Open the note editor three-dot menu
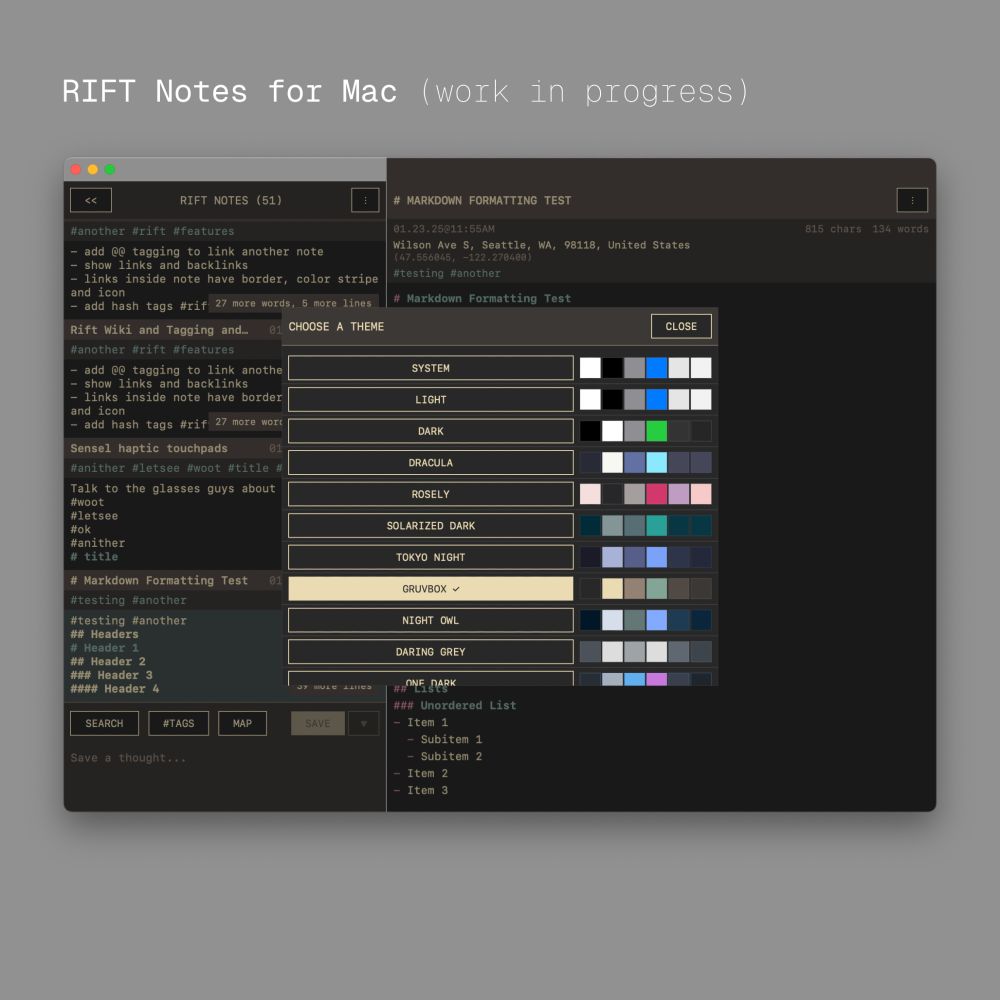Viewport: 1000px width, 1000px height. tap(912, 200)
